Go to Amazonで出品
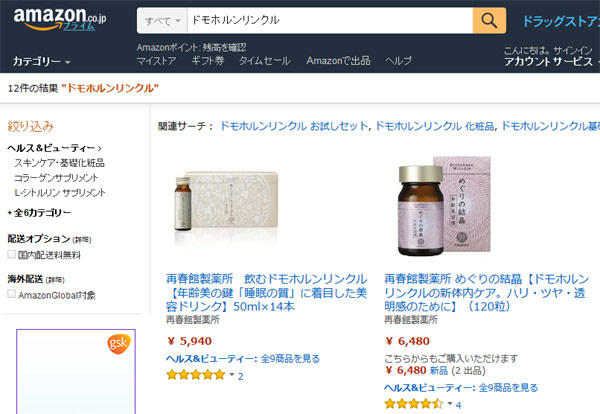Viewport: 600px width, 414px height. (x=338, y=61)
